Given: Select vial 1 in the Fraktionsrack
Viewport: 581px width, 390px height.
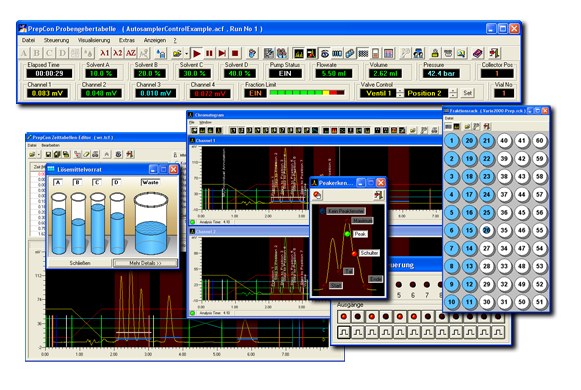Looking at the screenshot, I should click(x=452, y=141).
